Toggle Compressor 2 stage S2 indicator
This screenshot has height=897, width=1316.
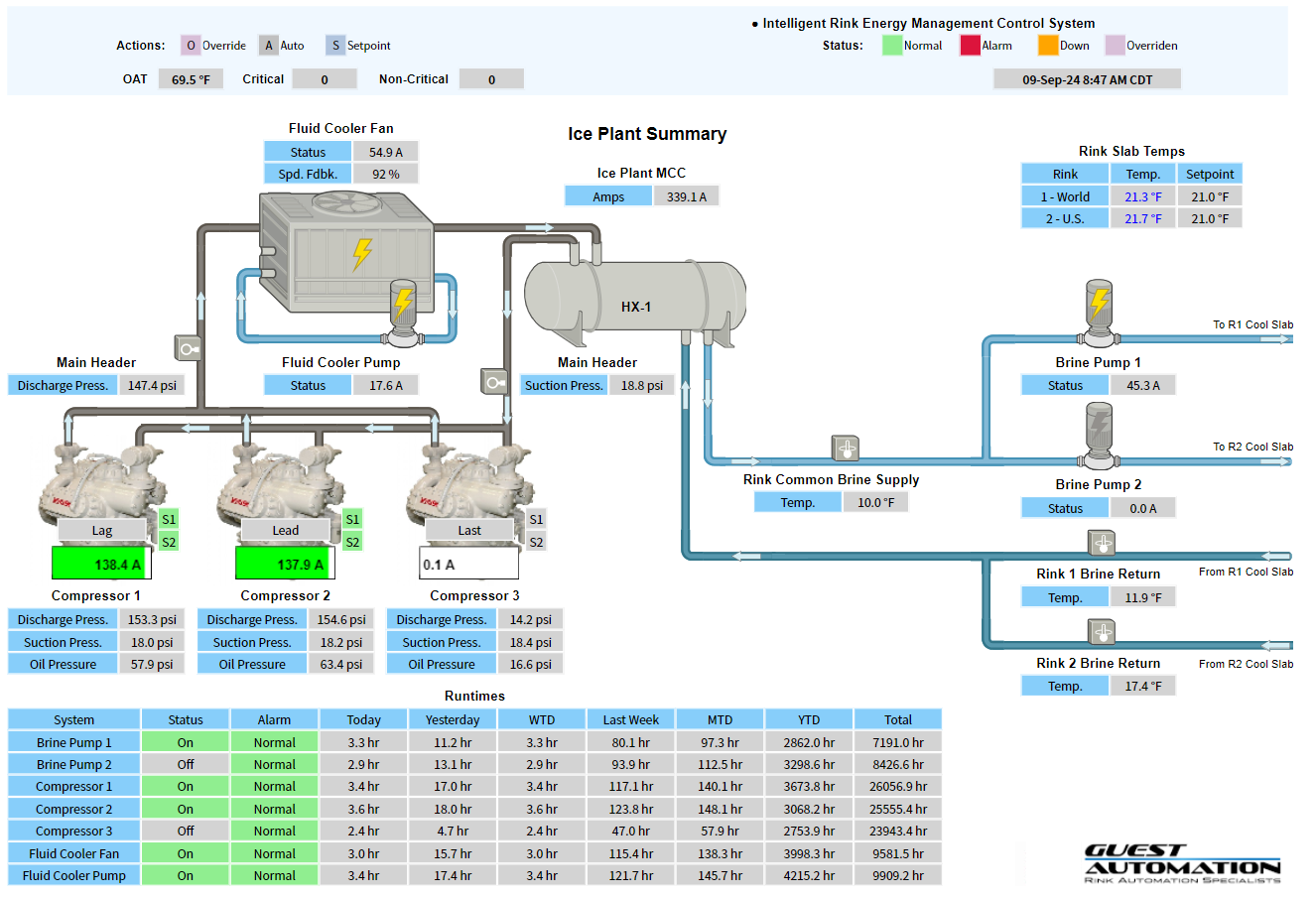pyautogui.click(x=352, y=542)
